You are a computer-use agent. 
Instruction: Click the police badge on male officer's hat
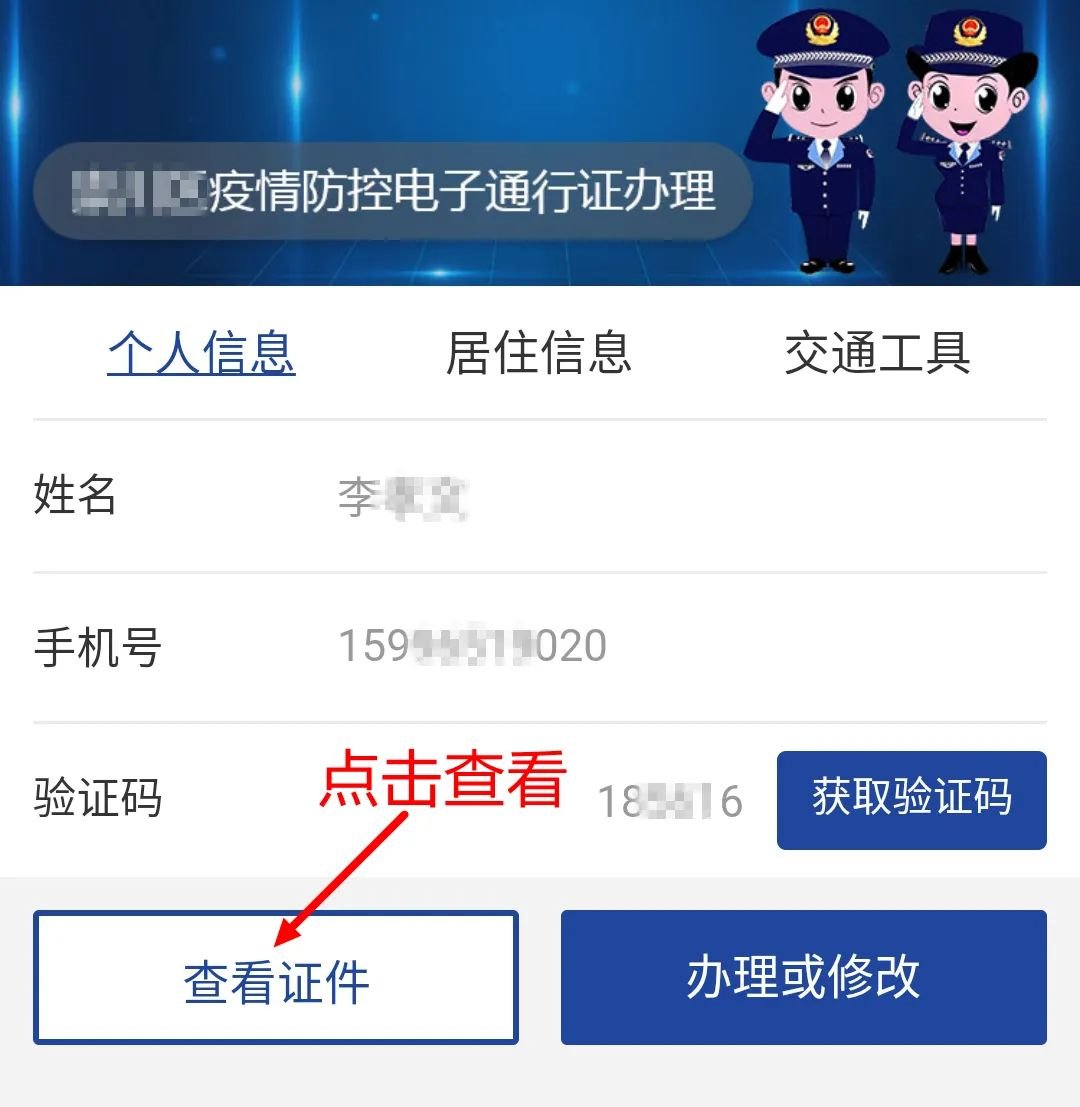pyautogui.click(x=822, y=31)
